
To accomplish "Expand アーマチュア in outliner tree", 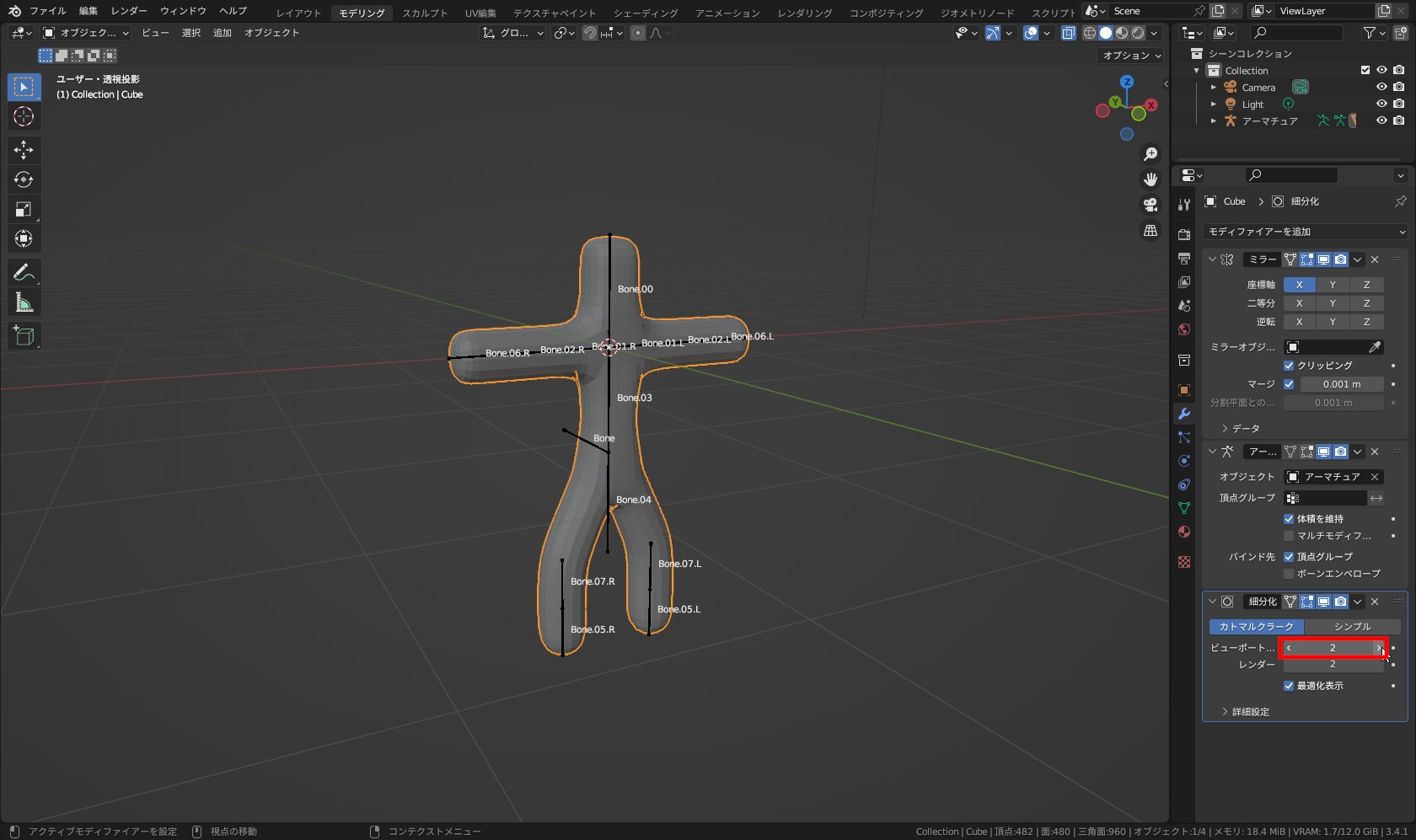I will 1214,121.
